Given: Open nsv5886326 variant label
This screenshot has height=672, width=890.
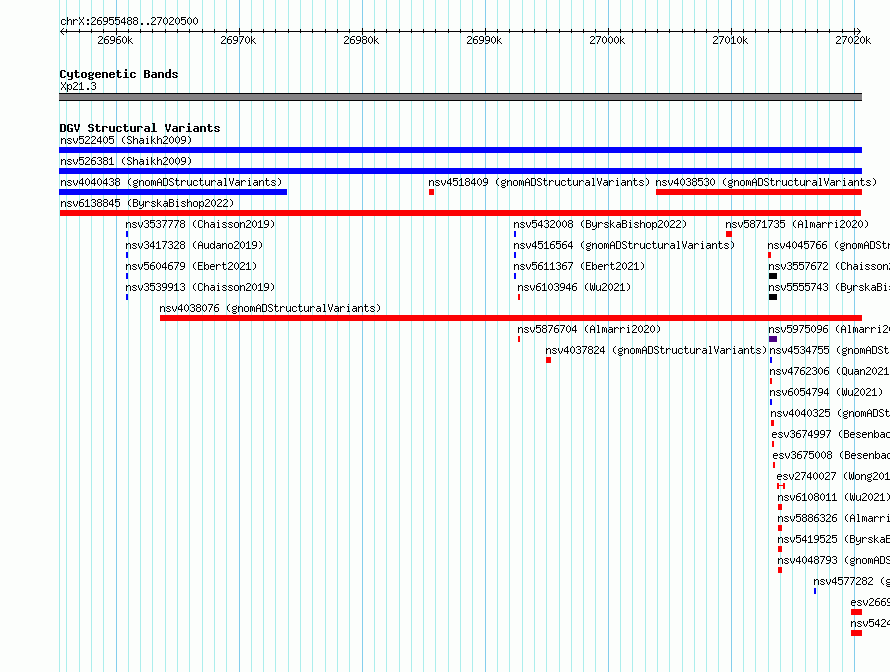Looking at the screenshot, I should [x=834, y=518].
